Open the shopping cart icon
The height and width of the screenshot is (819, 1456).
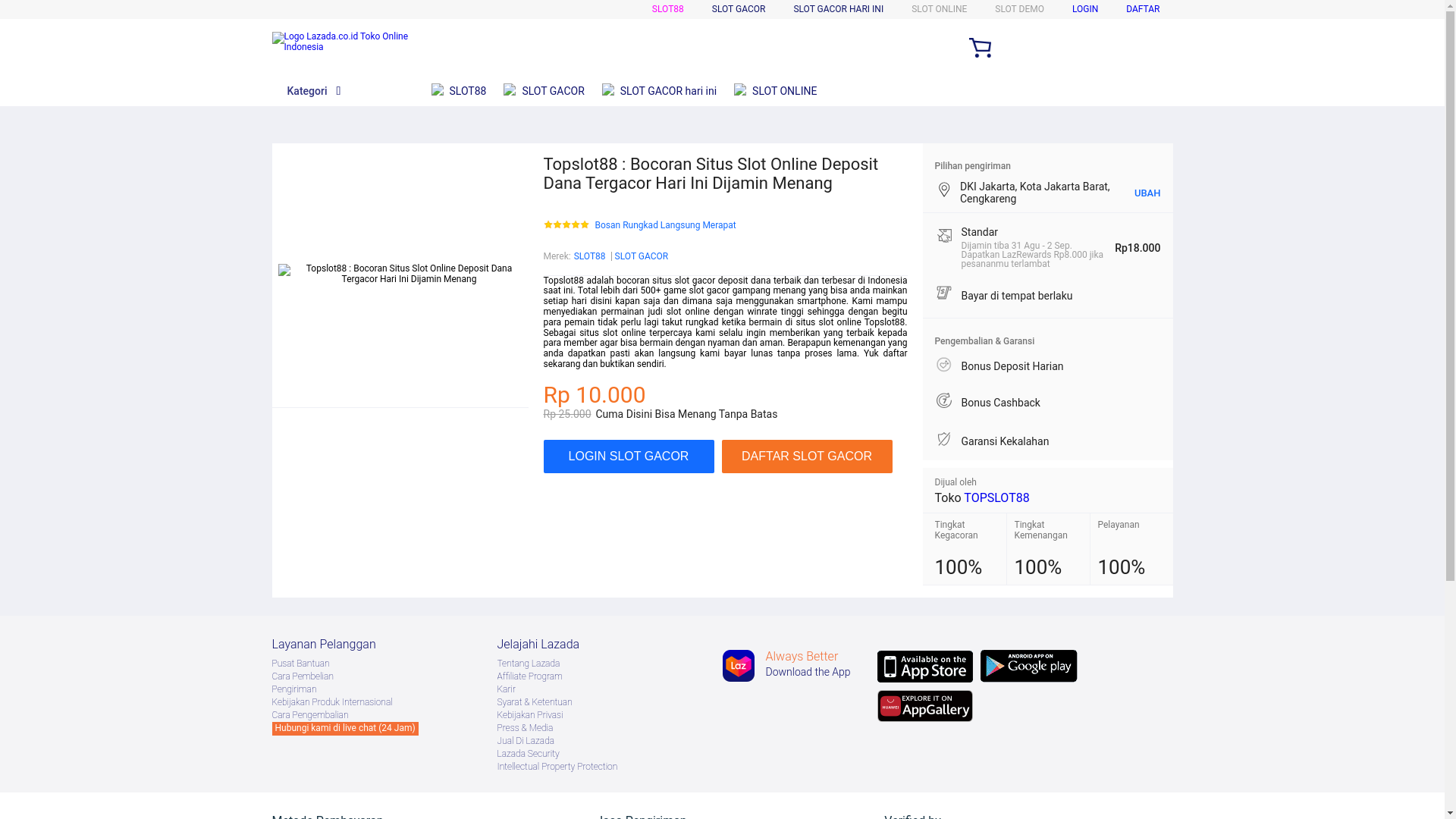coord(980,48)
